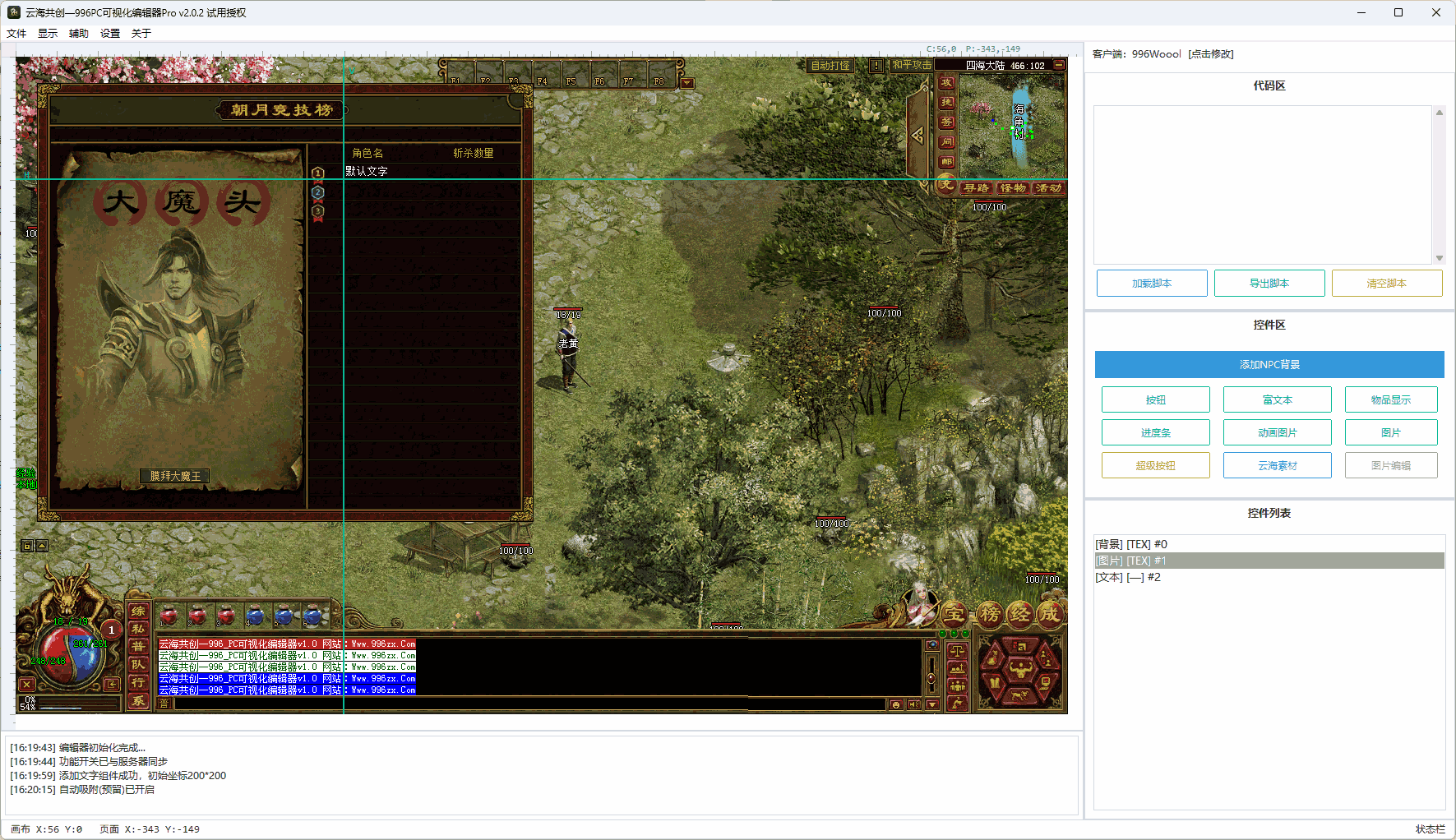Screen dimensions: 1456x840
Task: Click the 导出脚本 button
Action: pos(1269,284)
